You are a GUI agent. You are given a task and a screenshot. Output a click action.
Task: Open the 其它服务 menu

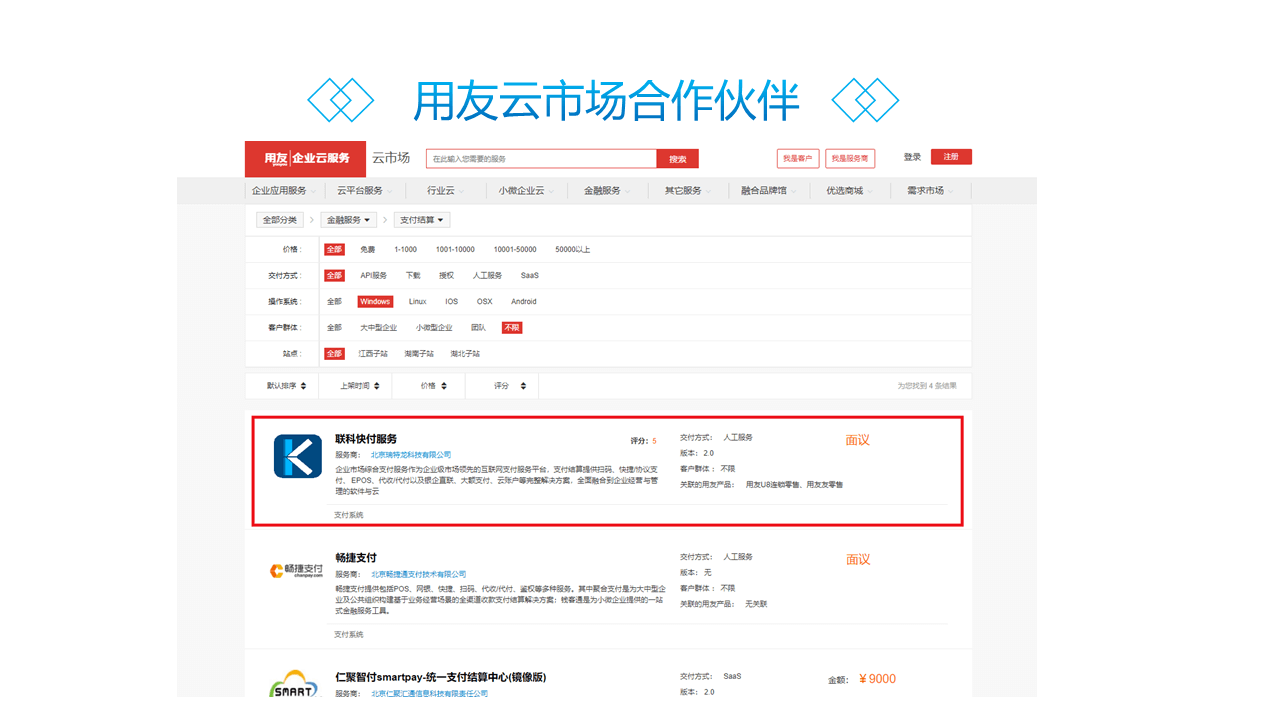coord(688,191)
